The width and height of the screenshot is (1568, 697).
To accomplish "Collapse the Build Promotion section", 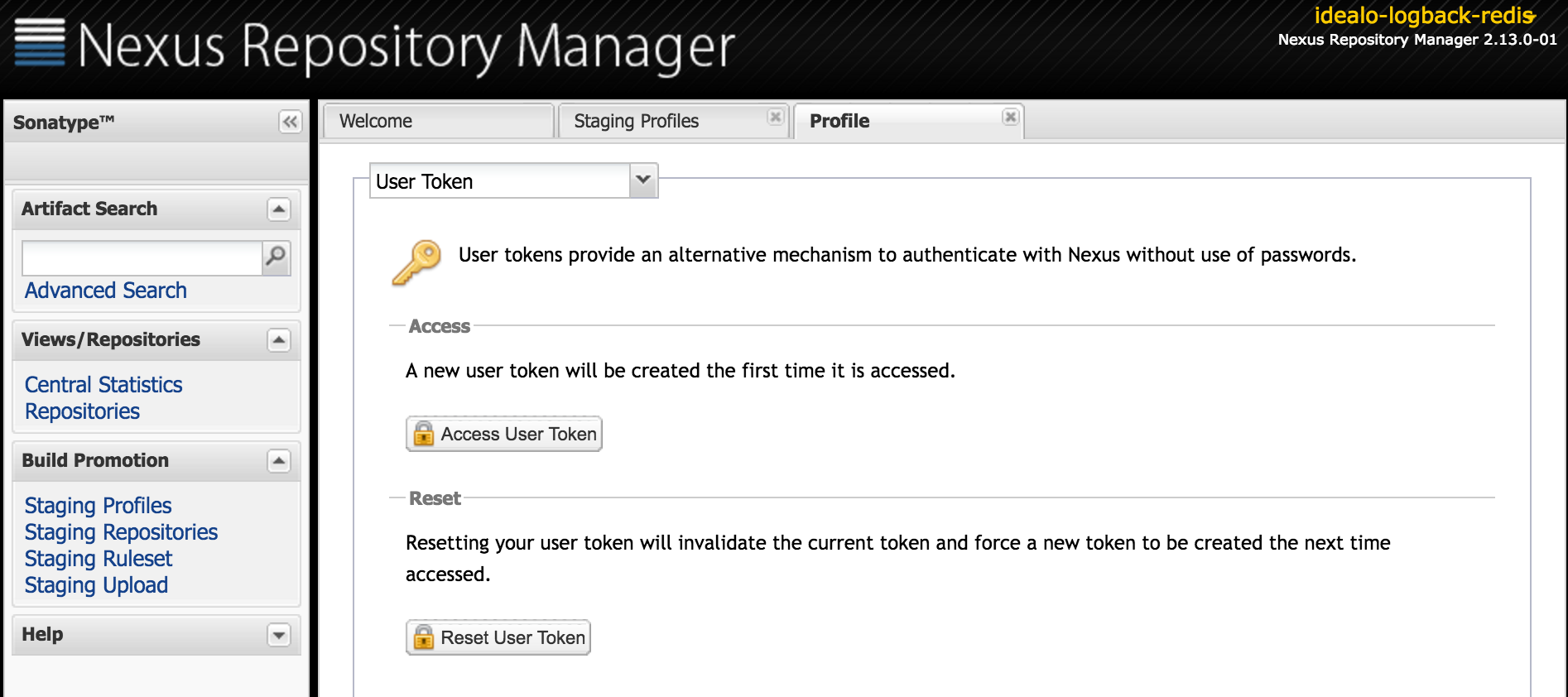I will pyautogui.click(x=279, y=461).
